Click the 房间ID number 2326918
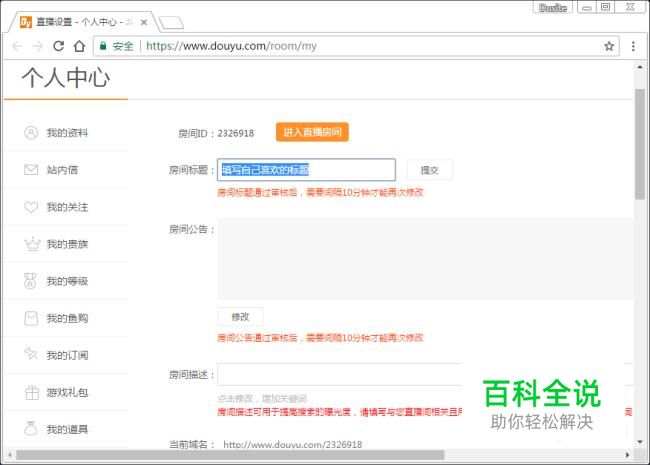 (x=236, y=133)
